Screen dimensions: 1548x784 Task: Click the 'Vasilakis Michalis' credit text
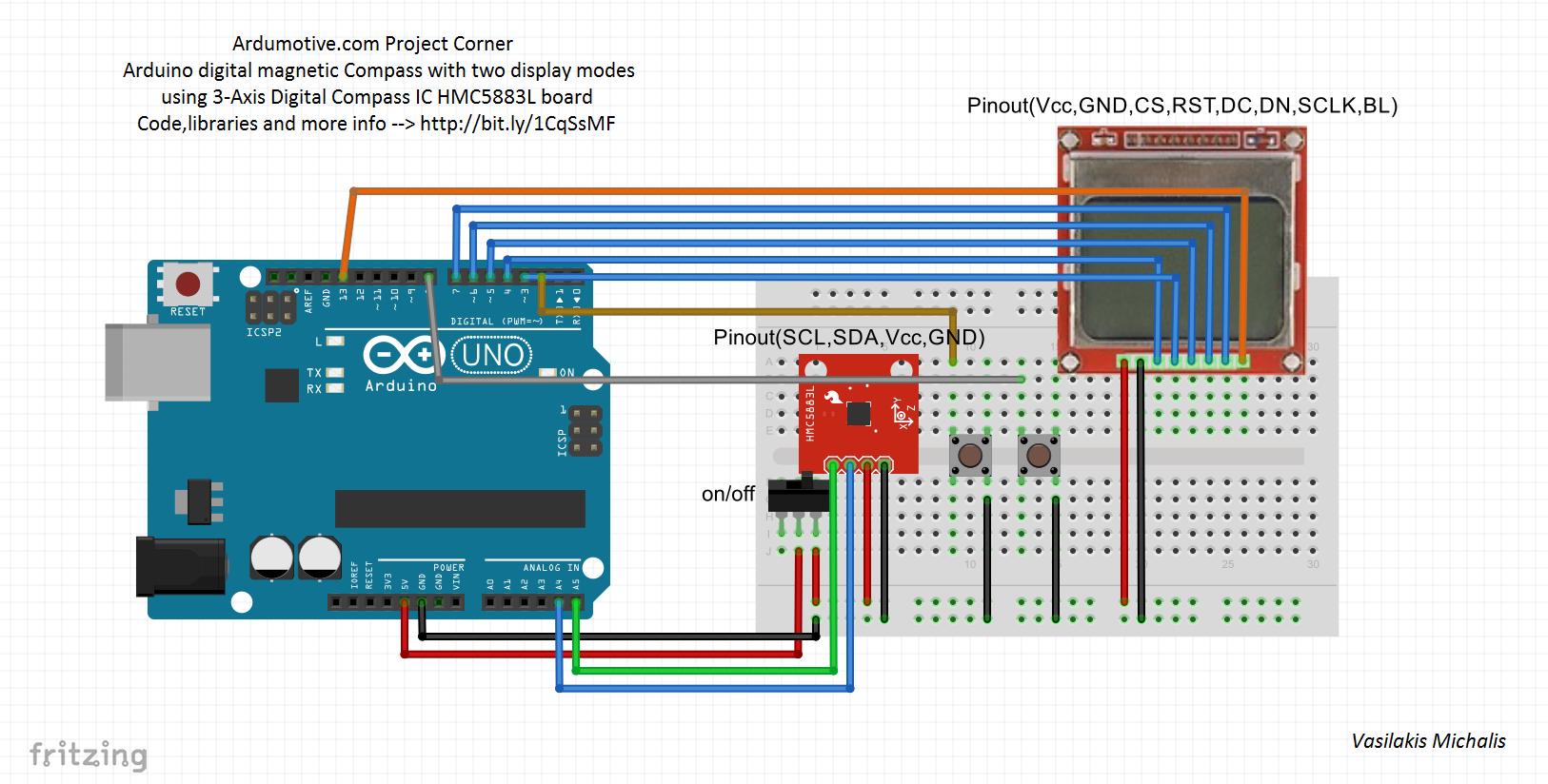(x=1429, y=741)
